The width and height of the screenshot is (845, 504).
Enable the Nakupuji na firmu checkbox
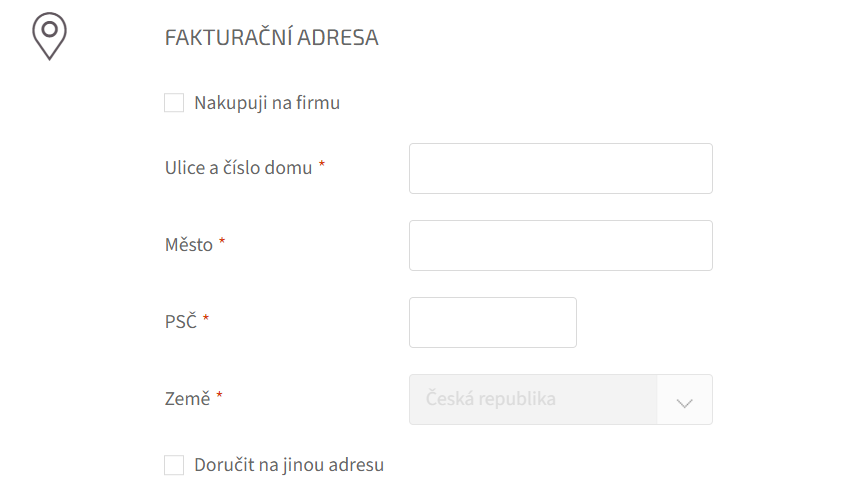click(x=174, y=103)
